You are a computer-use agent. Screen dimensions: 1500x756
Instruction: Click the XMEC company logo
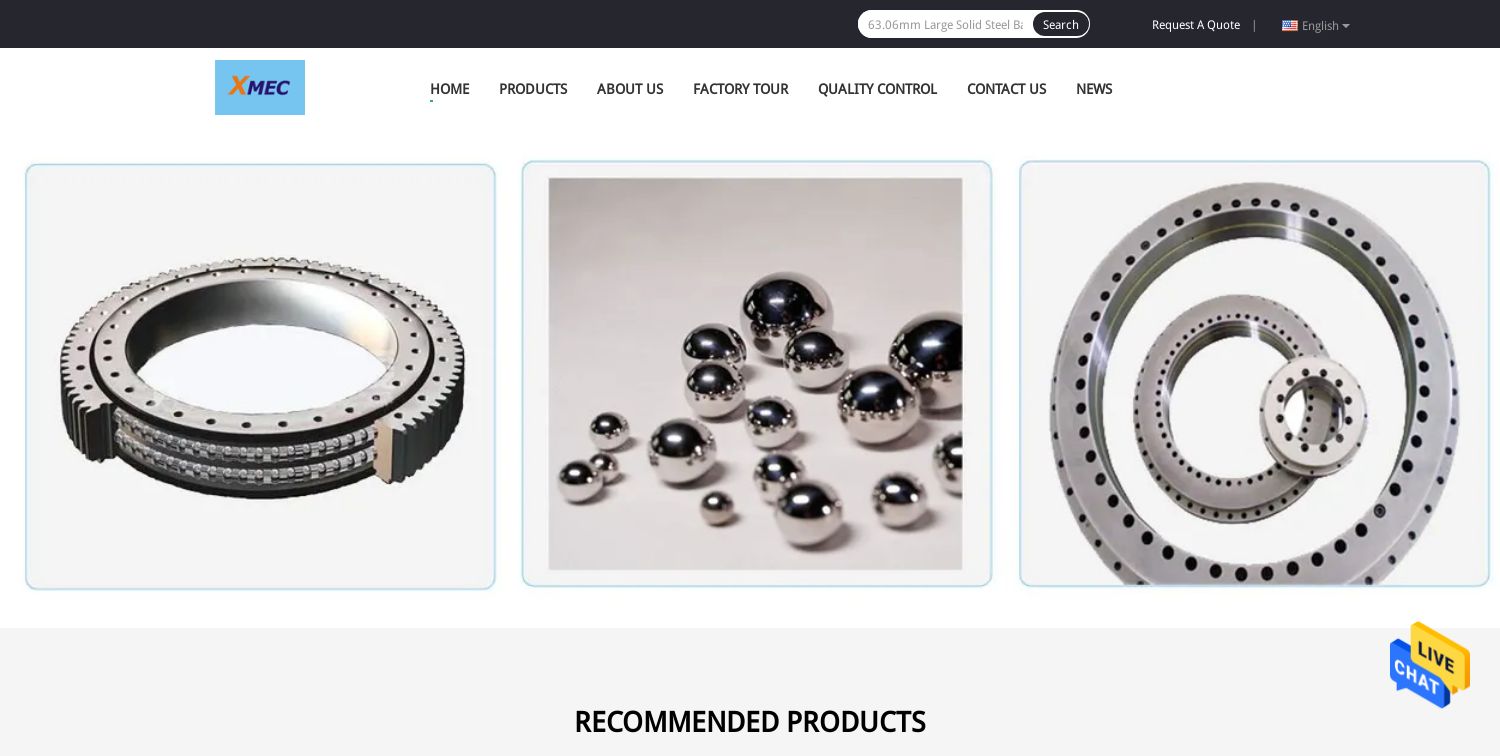coord(260,87)
